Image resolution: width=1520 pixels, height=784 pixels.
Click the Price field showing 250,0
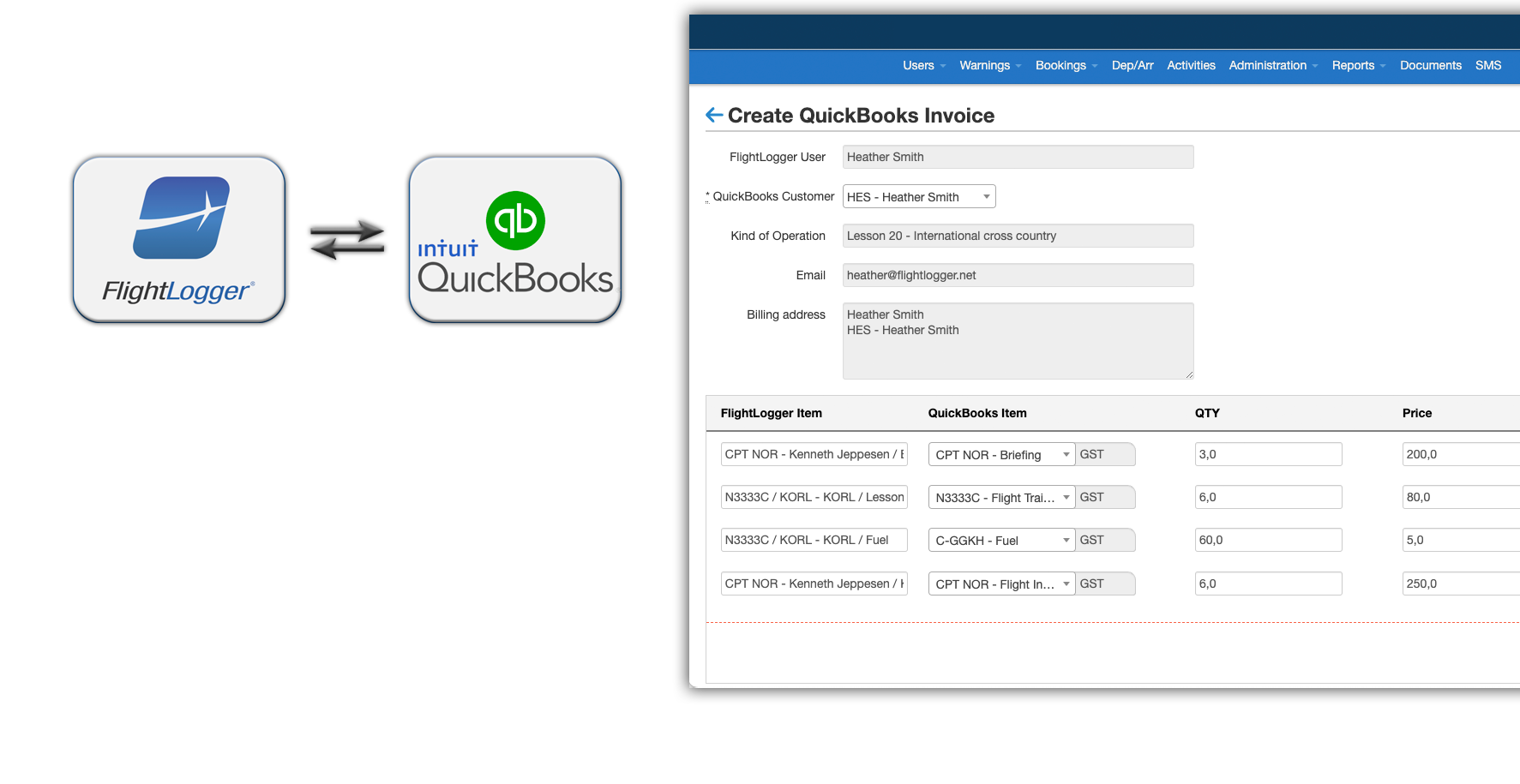point(1461,584)
